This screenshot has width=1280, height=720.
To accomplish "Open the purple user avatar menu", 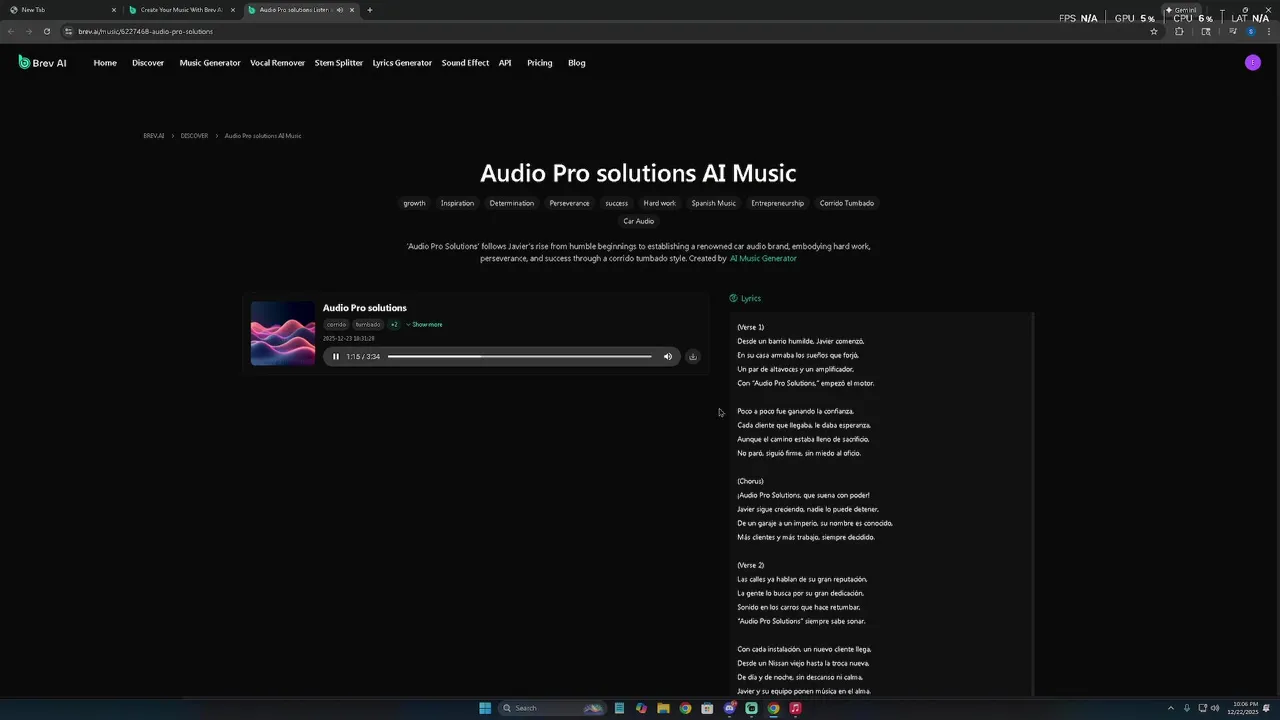I will point(1253,63).
